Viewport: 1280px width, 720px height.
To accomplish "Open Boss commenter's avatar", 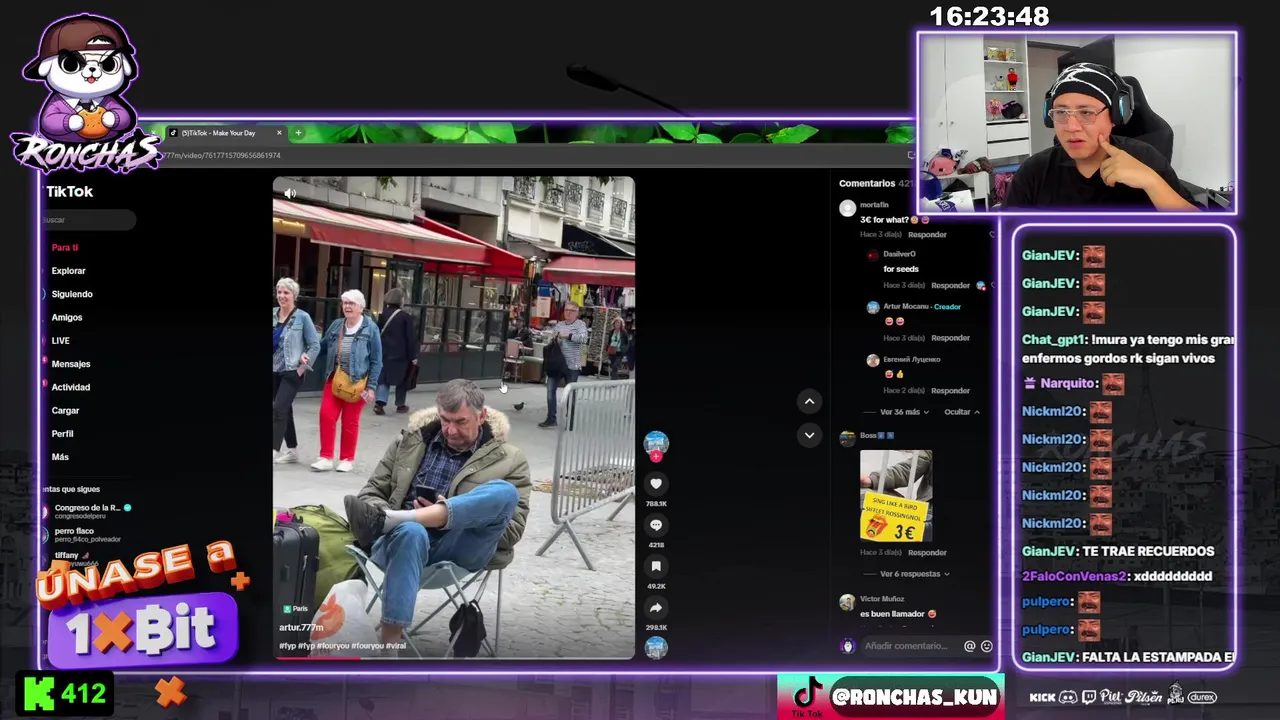I will coord(847,437).
